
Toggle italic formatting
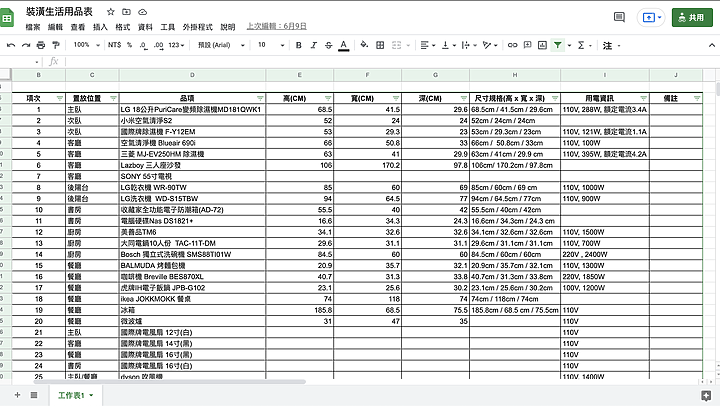314,45
